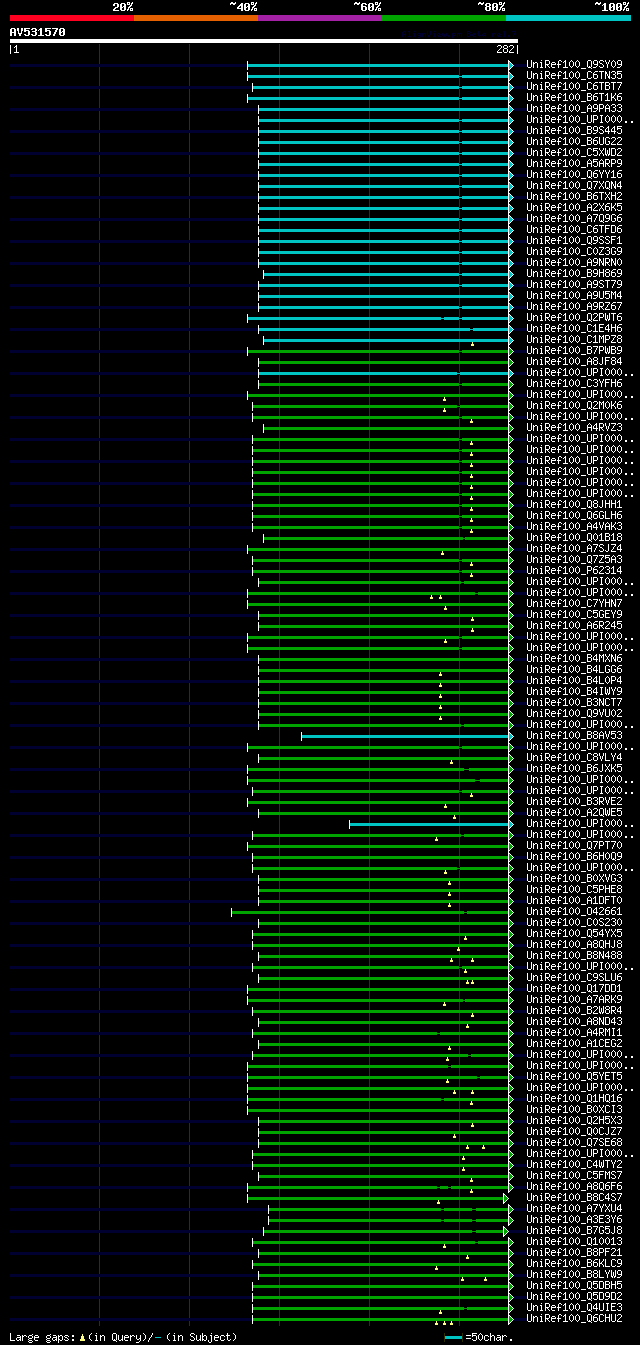Viewport: 640px width, 1345px height.
Task: Select the UniRef100_Q7SE68 label
Action: click(574, 1142)
